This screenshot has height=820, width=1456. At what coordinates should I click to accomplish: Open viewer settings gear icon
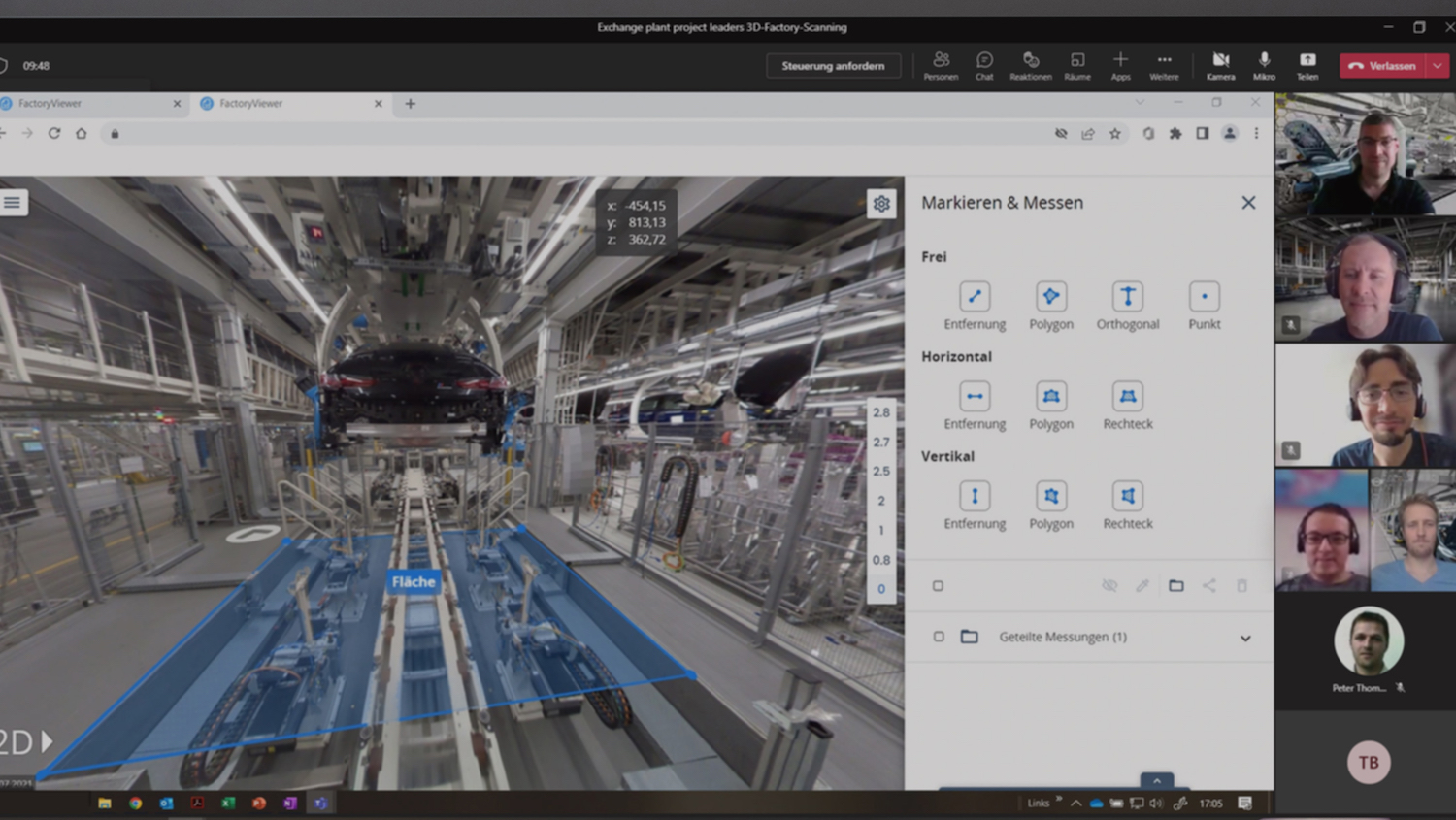click(x=881, y=204)
